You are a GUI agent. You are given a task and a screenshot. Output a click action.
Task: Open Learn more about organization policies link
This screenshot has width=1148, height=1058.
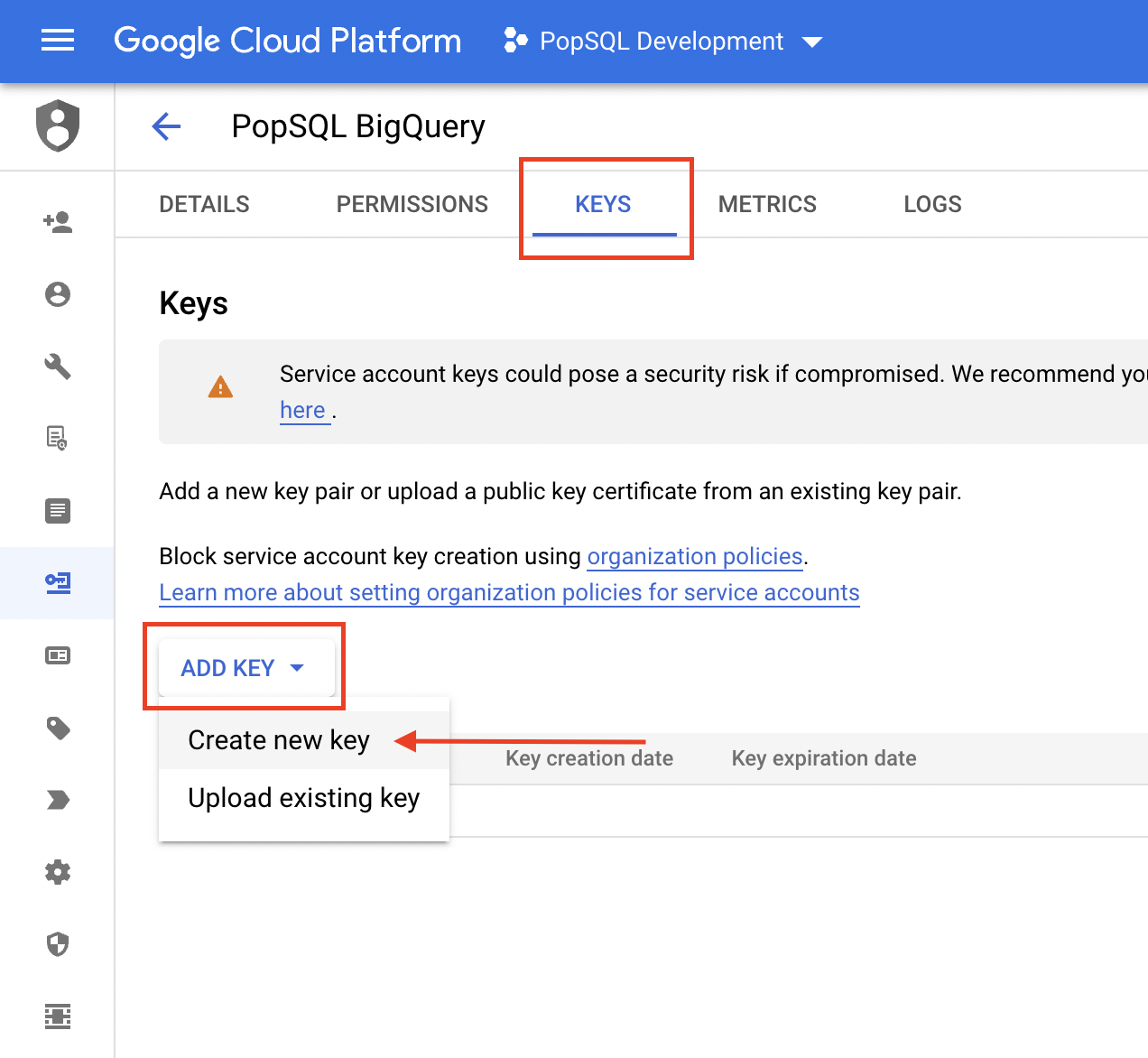[509, 593]
